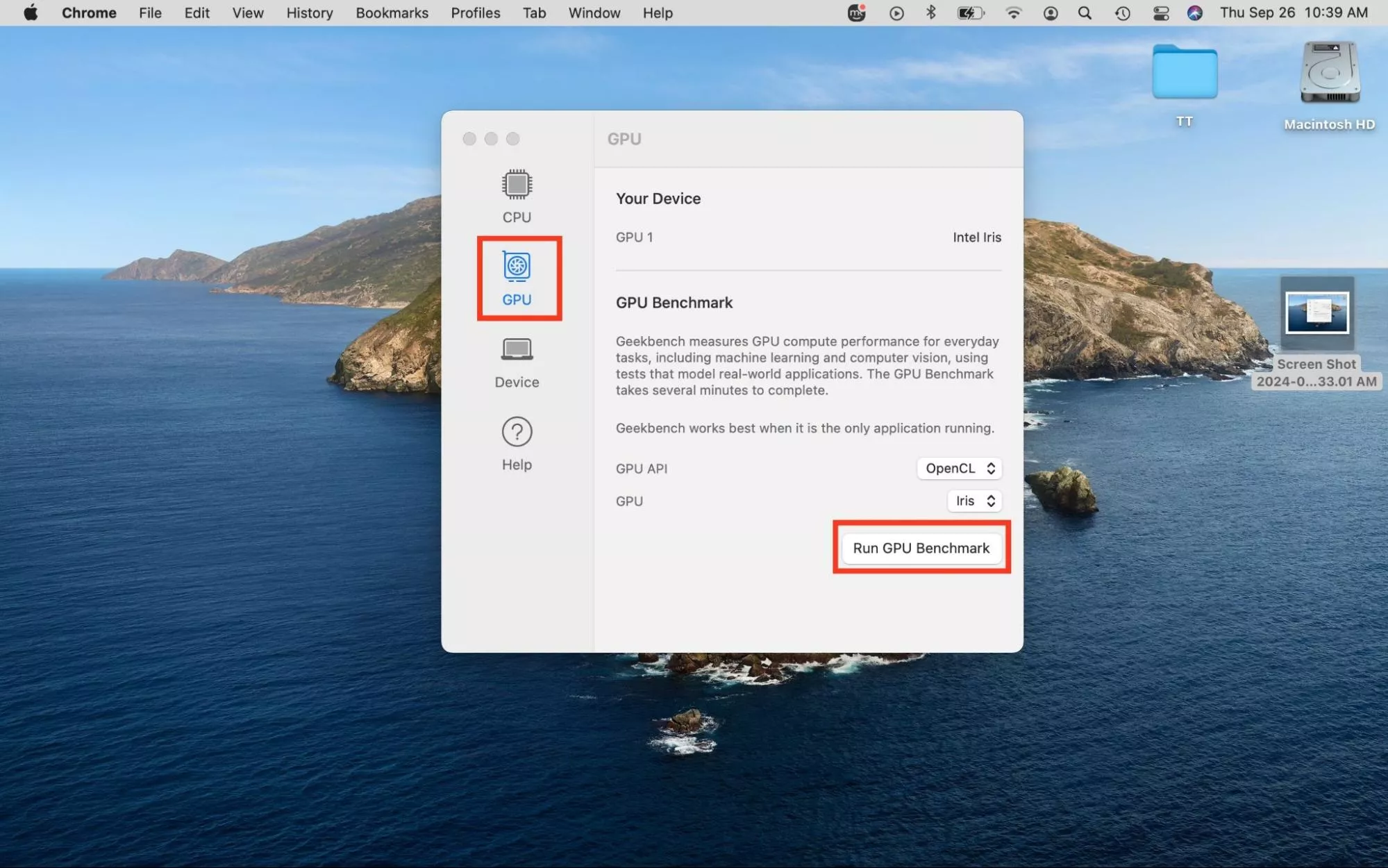Open the Wi-Fi status icon
The height and width of the screenshot is (868, 1388).
(1013, 13)
